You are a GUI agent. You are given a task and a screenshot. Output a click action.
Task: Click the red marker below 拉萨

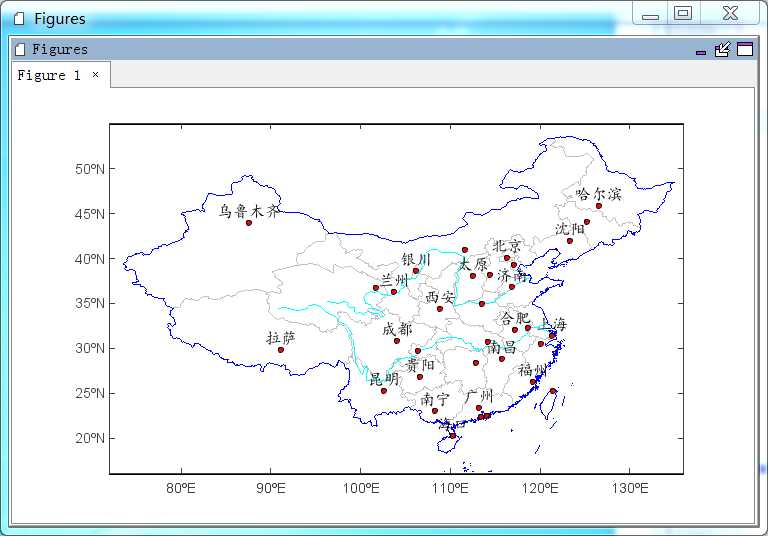[x=281, y=350]
